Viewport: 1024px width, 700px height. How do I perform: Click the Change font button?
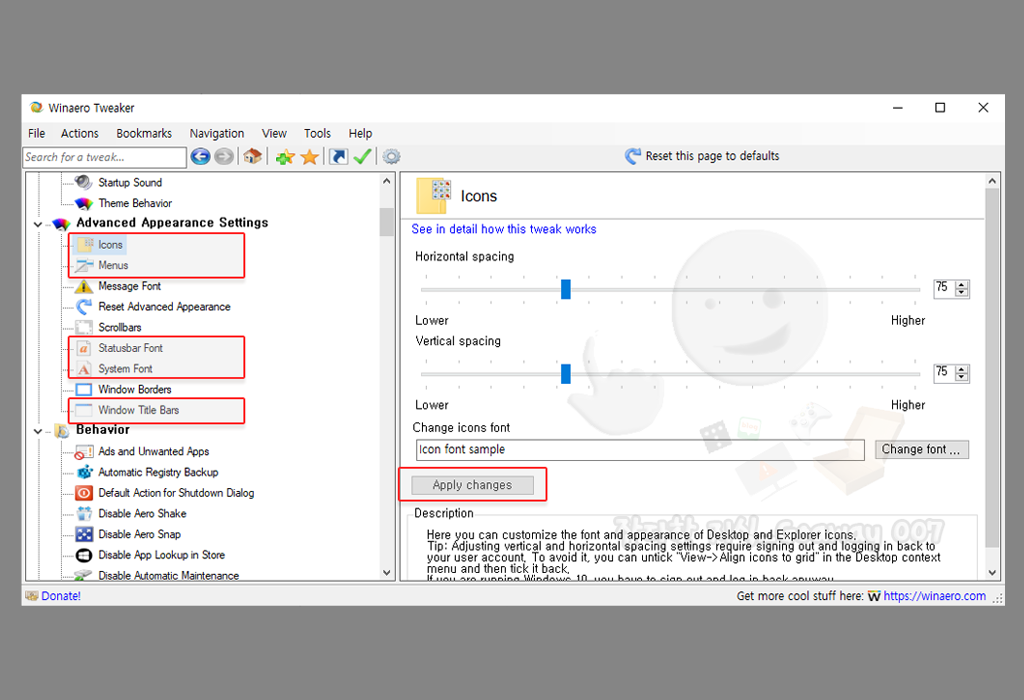pos(921,449)
